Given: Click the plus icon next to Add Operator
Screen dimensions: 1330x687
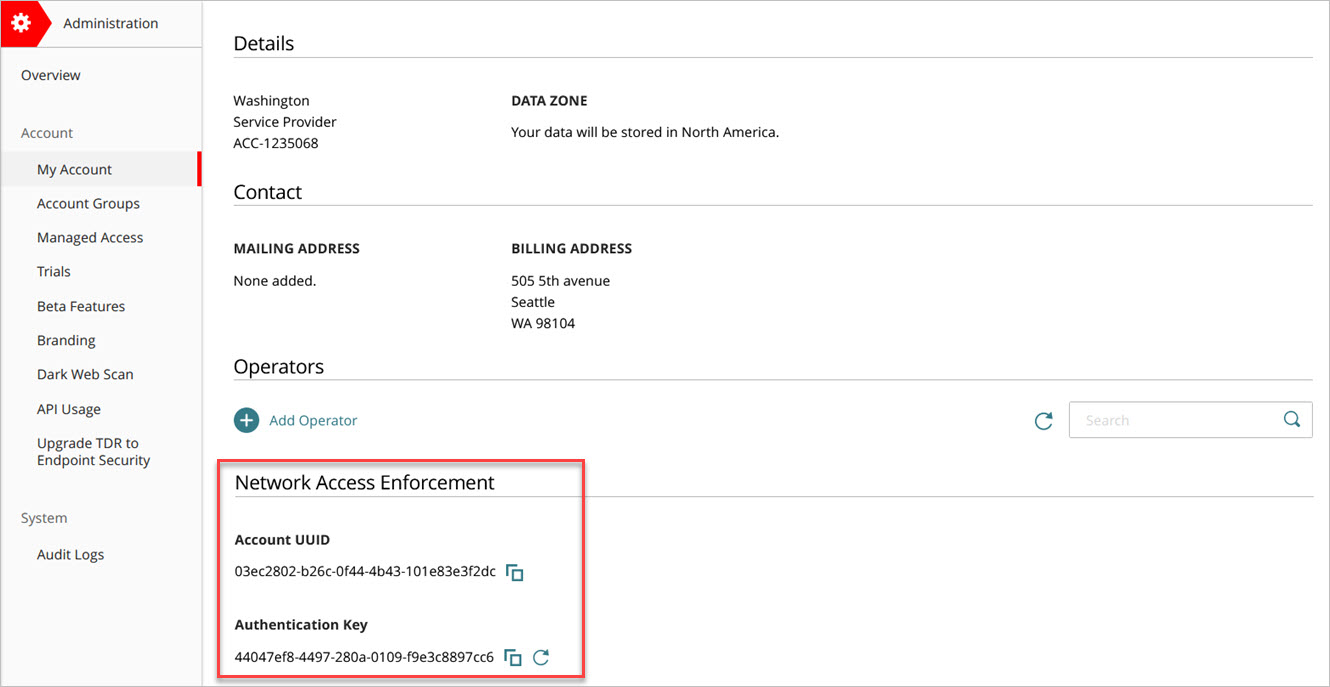Looking at the screenshot, I should (x=246, y=420).
